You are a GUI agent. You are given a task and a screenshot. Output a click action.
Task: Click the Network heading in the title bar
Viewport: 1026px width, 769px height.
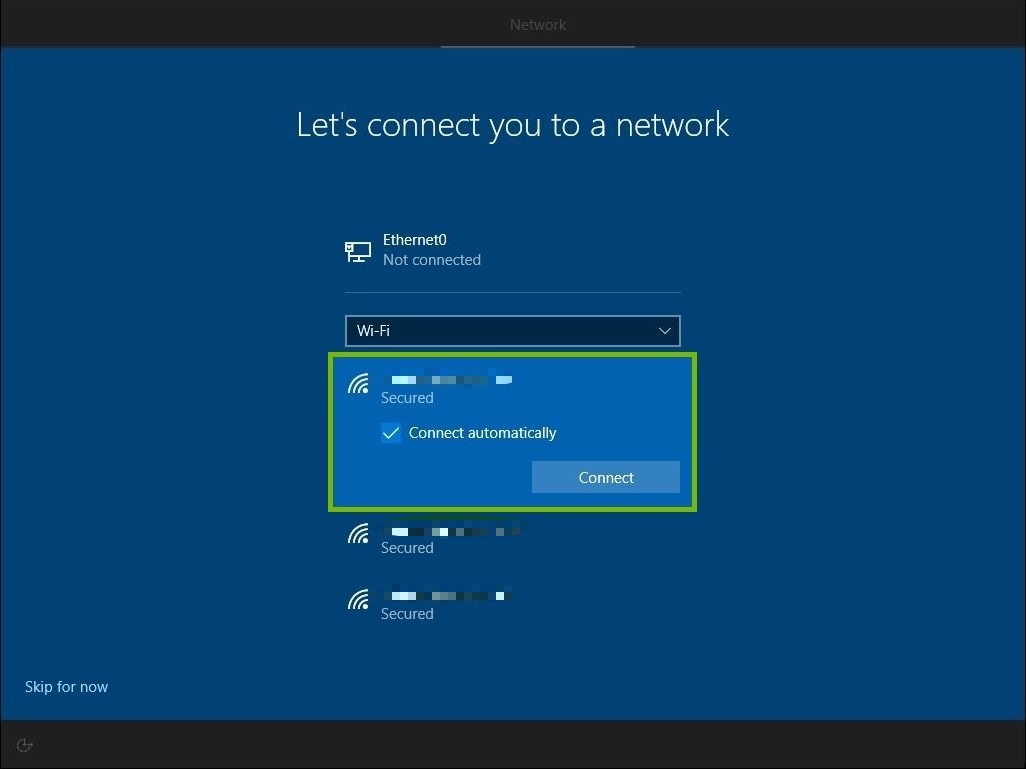click(538, 24)
